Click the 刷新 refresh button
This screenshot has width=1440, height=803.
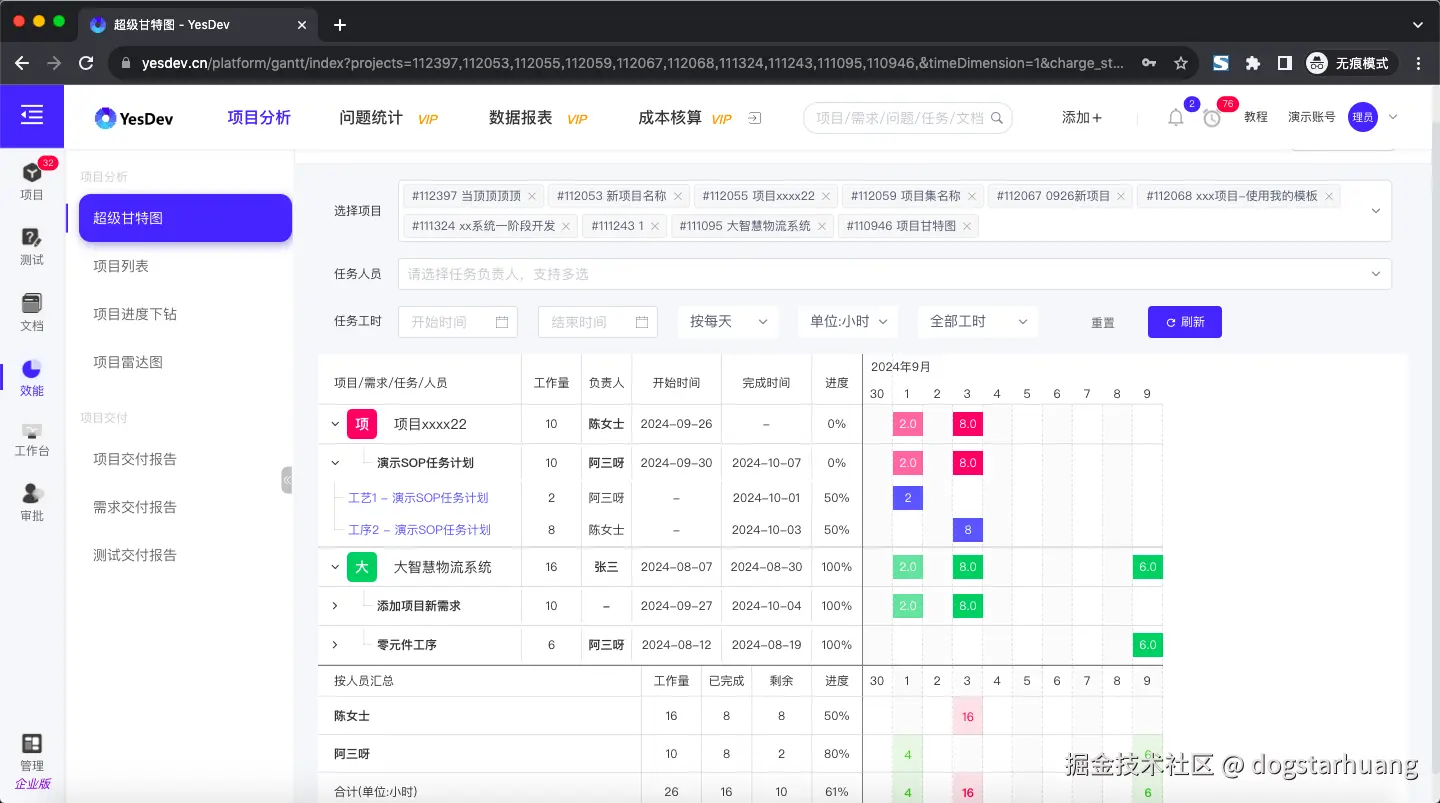[x=1184, y=322]
